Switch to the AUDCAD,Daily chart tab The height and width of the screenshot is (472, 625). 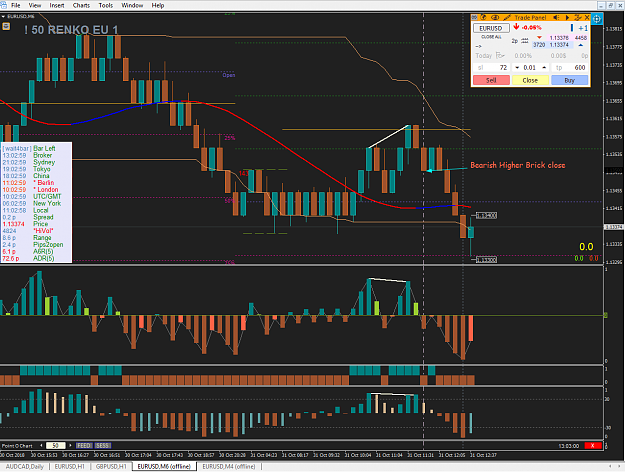pos(24,466)
